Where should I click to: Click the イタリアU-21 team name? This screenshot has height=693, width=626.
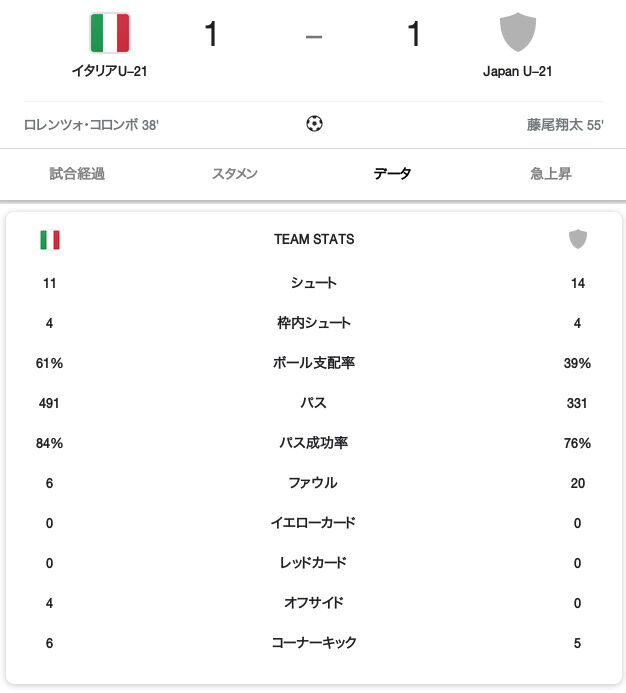click(x=110, y=71)
